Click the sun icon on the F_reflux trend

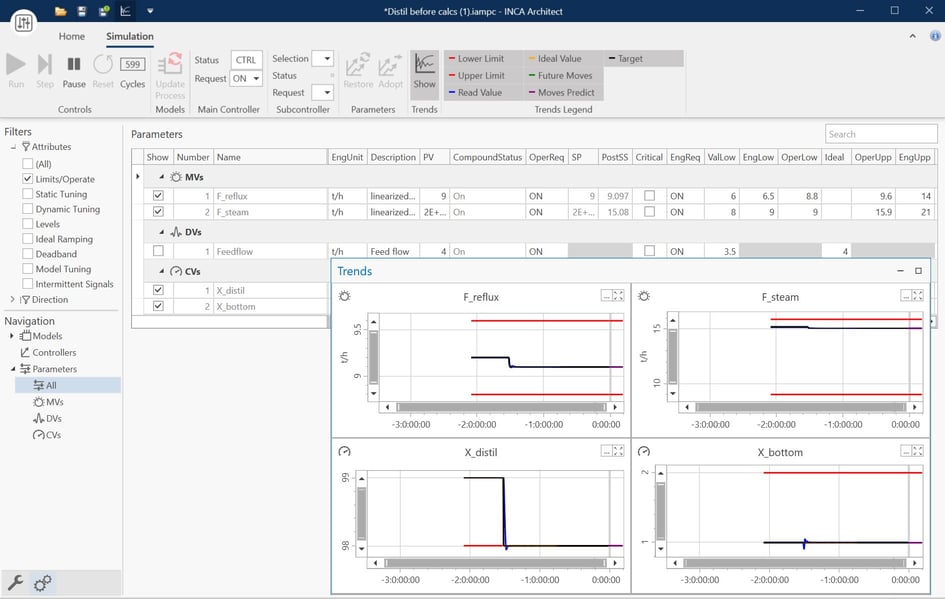[343, 296]
